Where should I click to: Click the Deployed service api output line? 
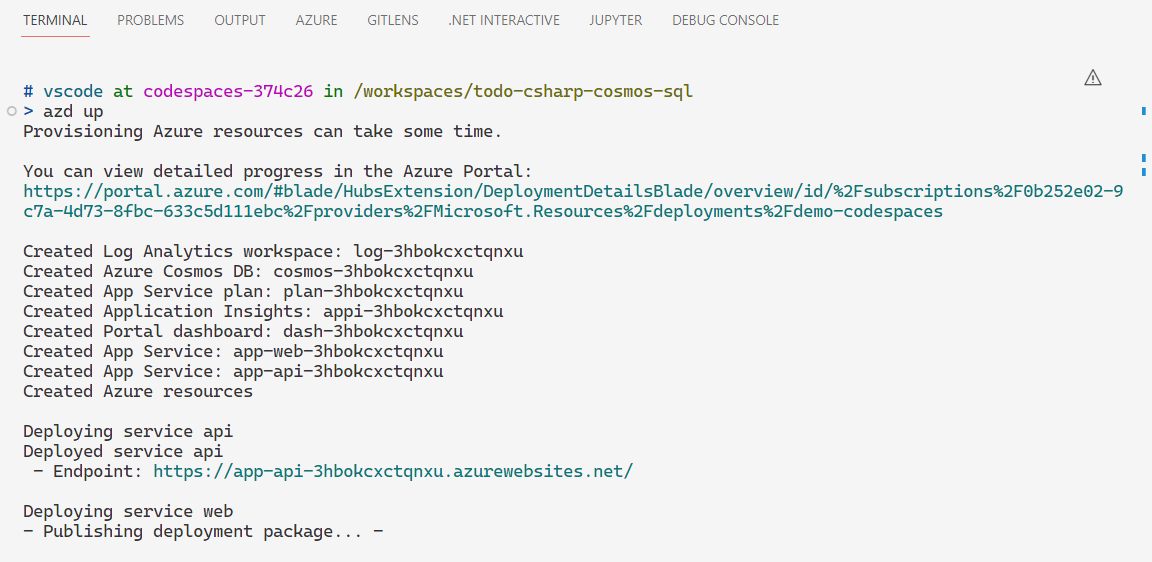pos(123,451)
